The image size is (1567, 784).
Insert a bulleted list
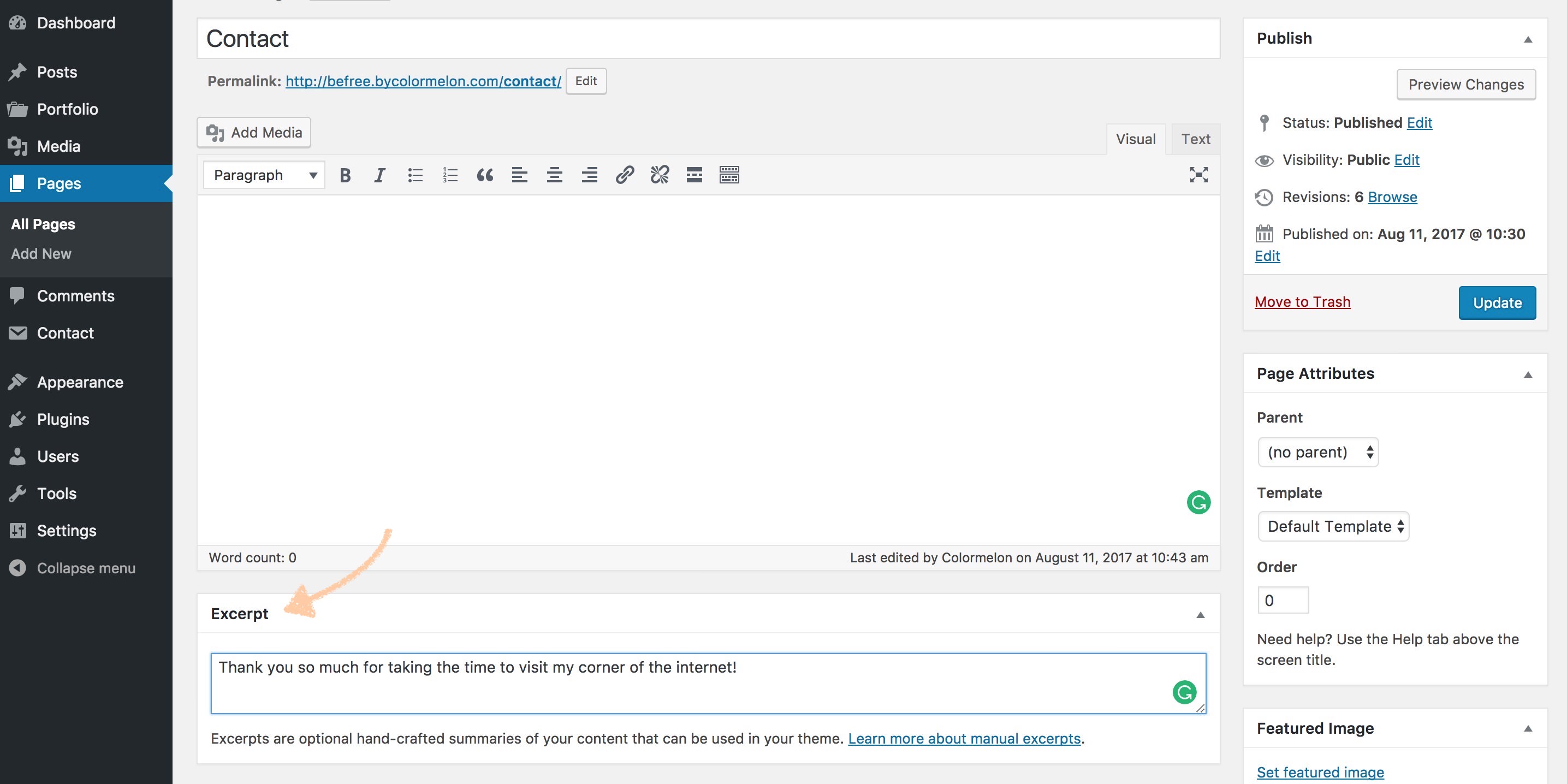[415, 175]
